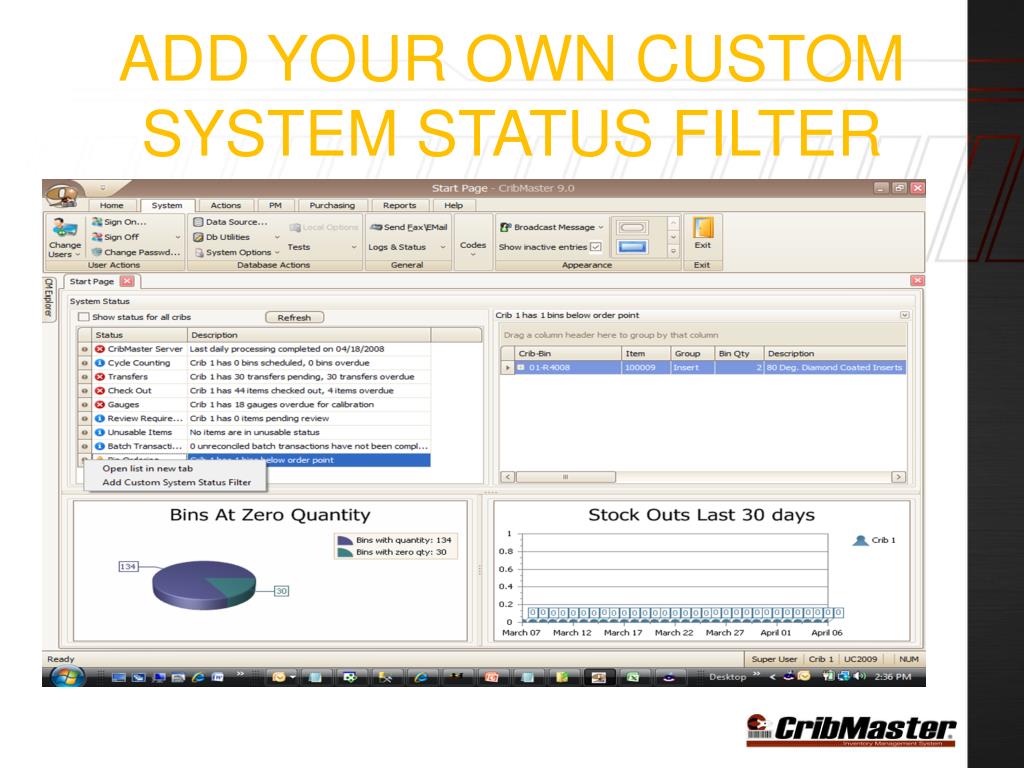Screen dimensions: 1024x768
Task: Click the Change Users icon
Action: pos(65,228)
